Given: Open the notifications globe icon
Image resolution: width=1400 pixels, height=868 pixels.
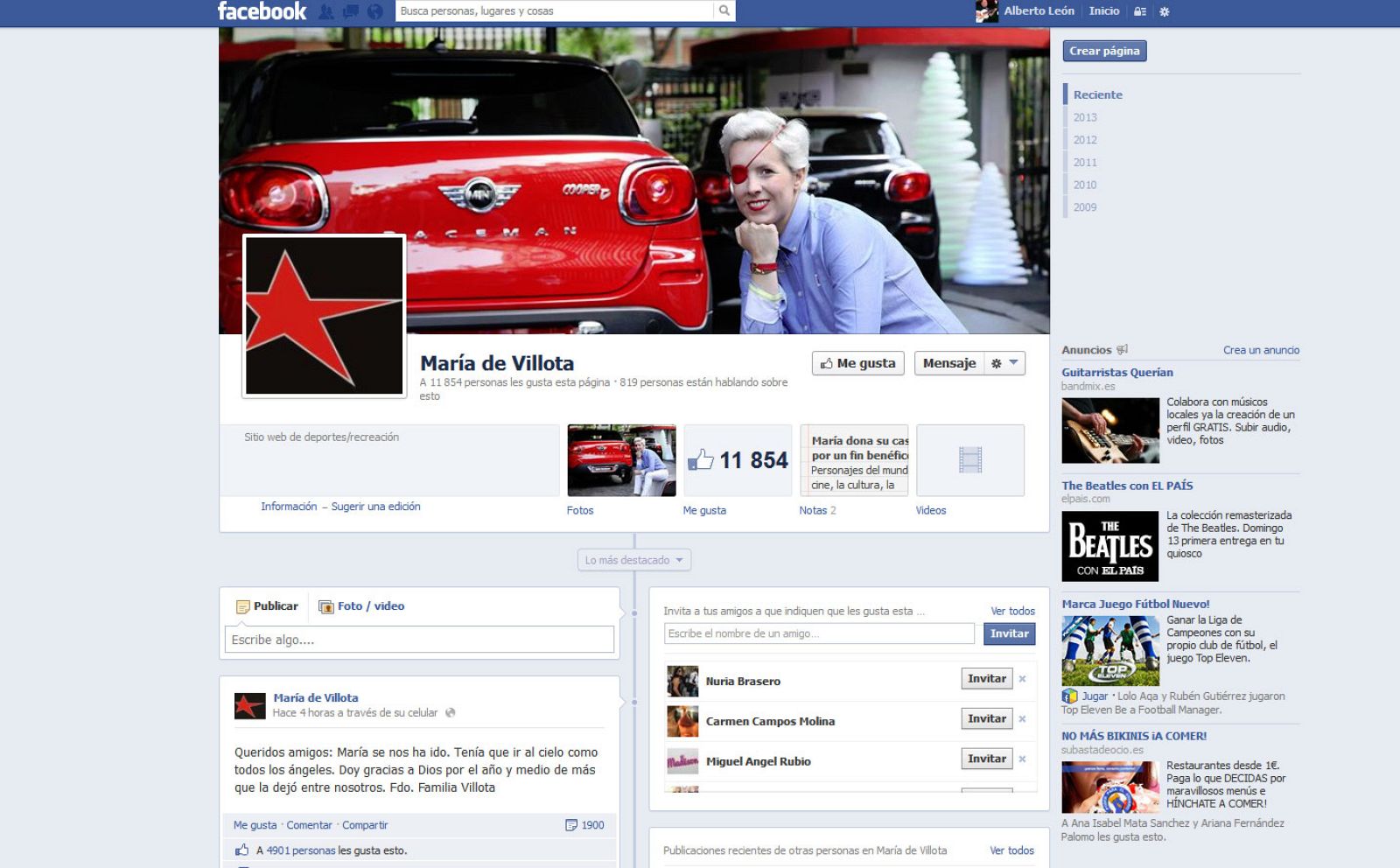Looking at the screenshot, I should (374, 11).
